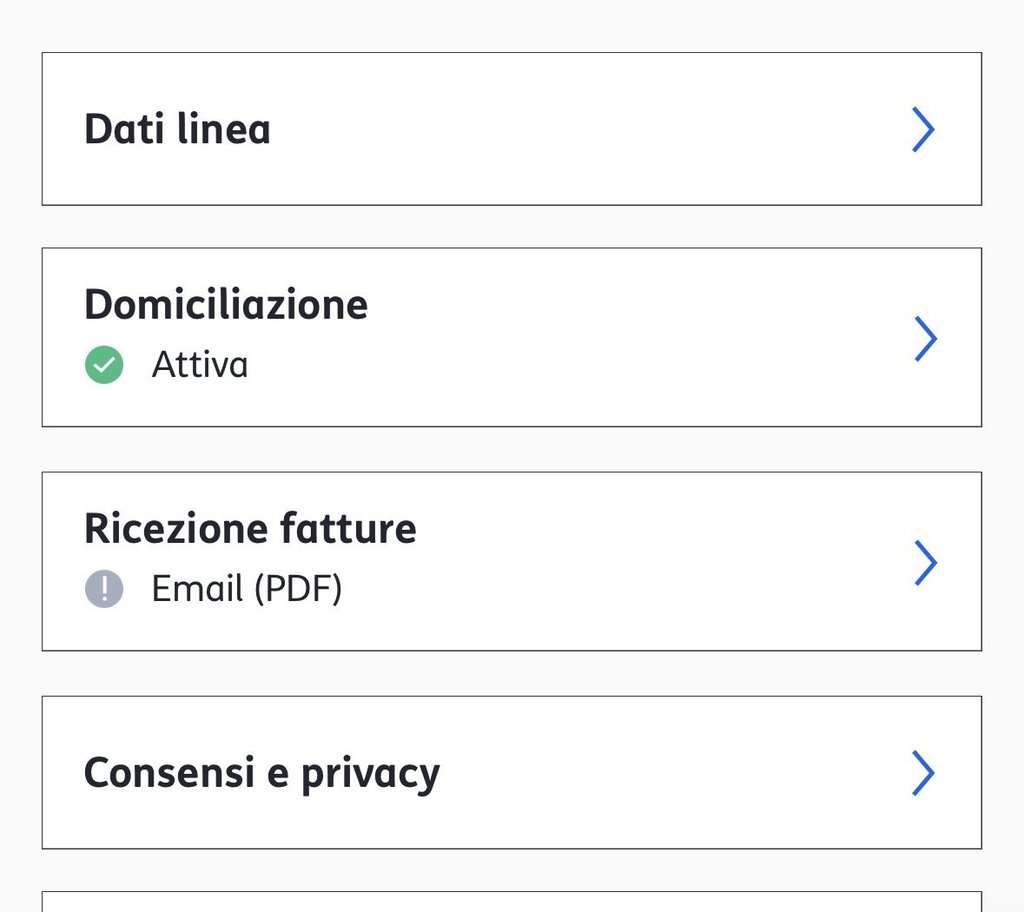The image size is (1024, 912).
Task: Click the chevron arrow on Dati linea
Action: (x=923, y=130)
